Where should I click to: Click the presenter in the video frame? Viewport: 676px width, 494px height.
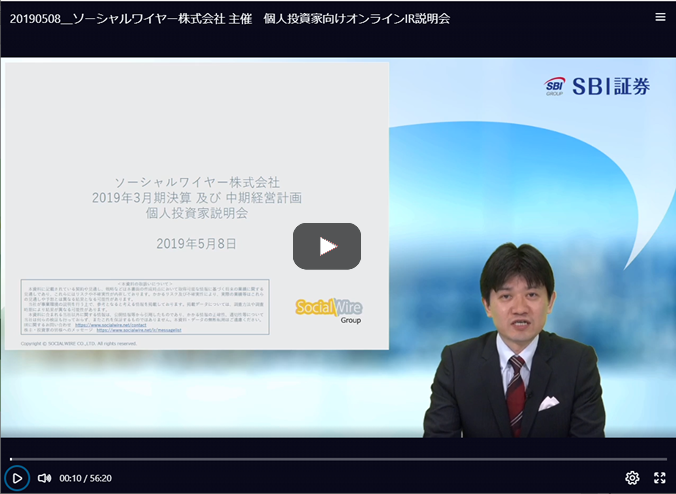point(515,341)
